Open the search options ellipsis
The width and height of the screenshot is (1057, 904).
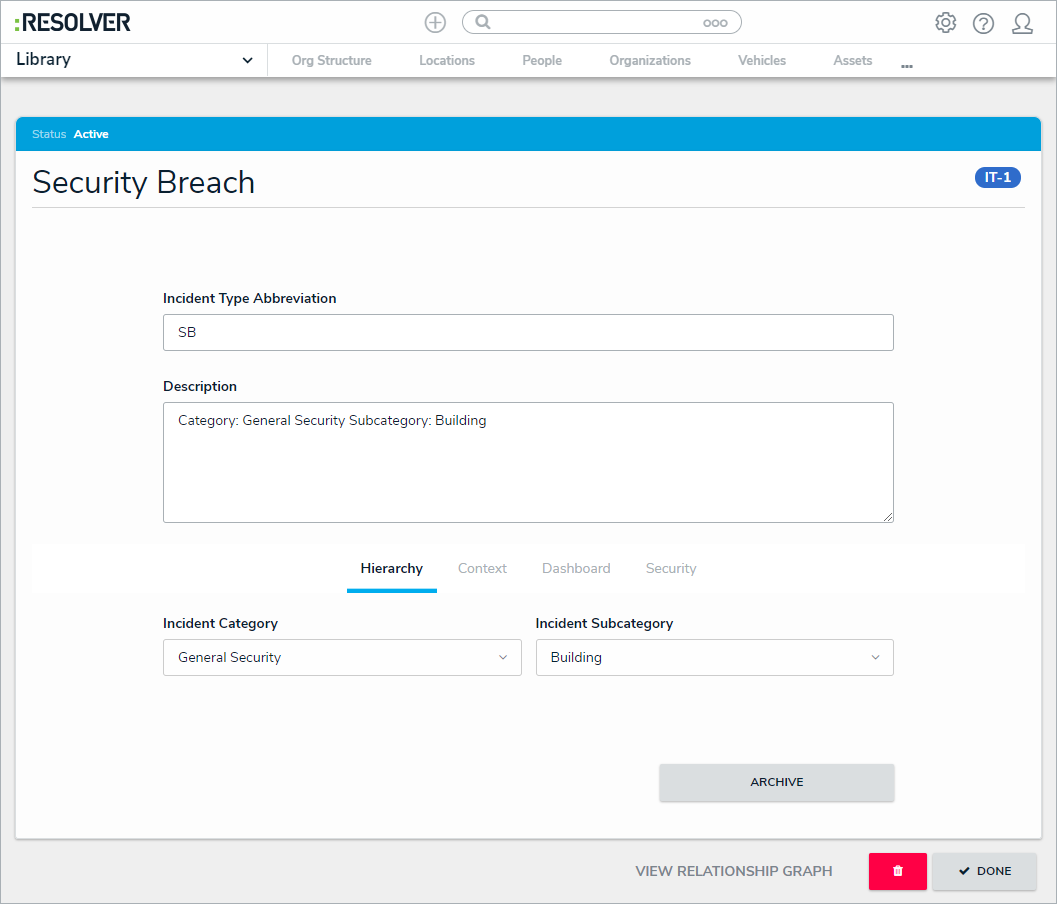click(715, 23)
